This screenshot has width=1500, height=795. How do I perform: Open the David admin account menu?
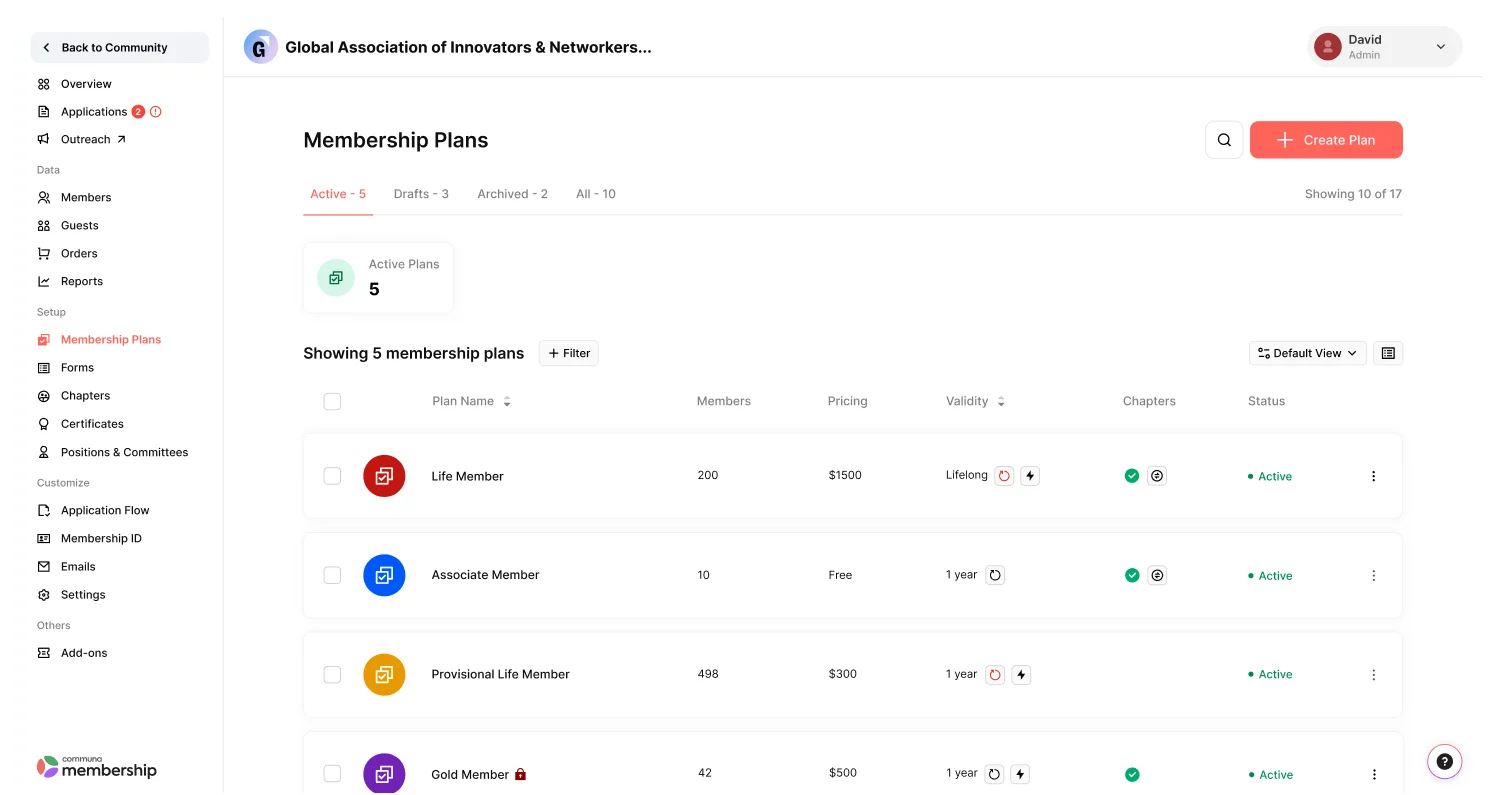(x=1384, y=46)
